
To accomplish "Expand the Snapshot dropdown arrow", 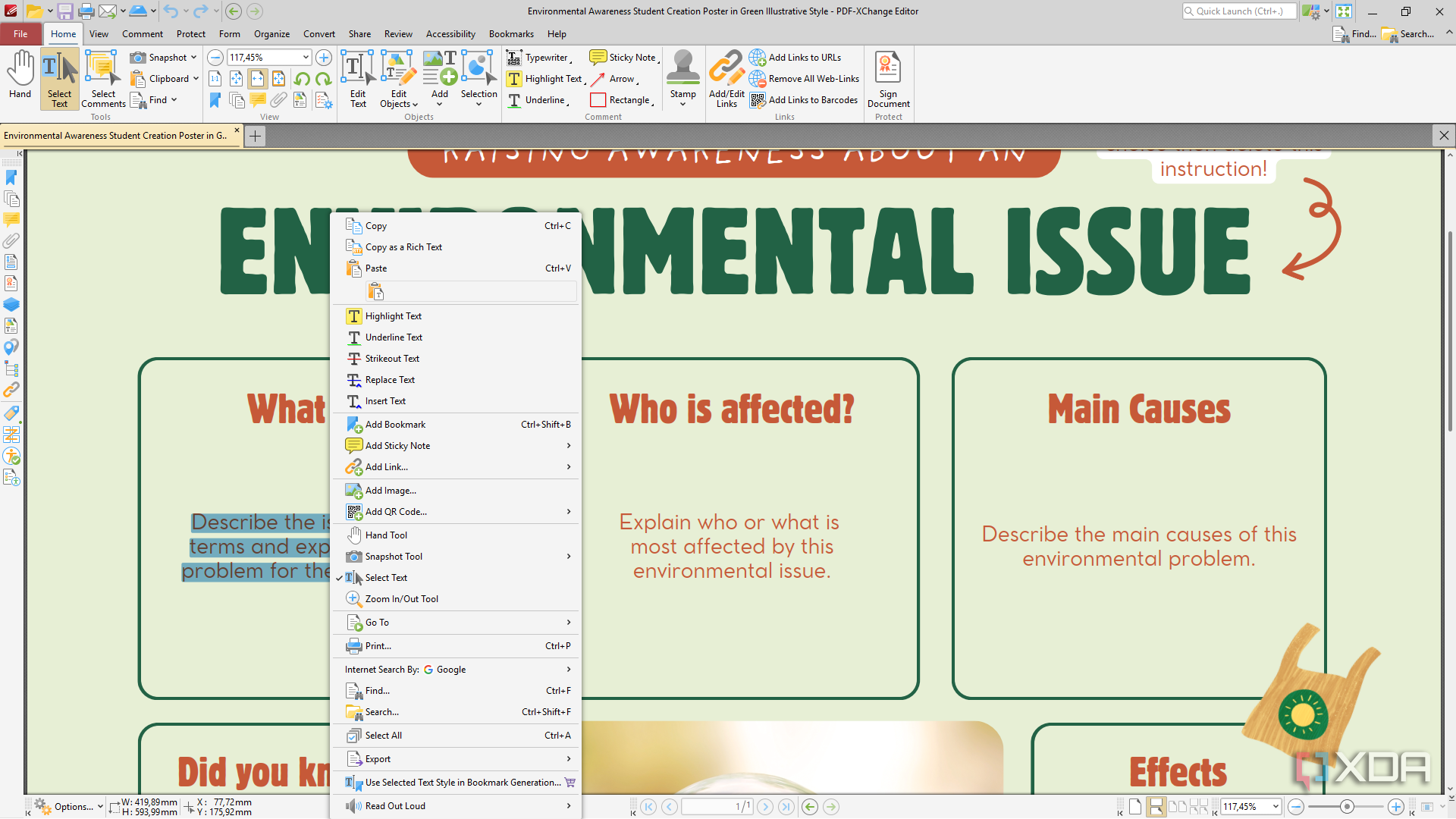I will [194, 58].
